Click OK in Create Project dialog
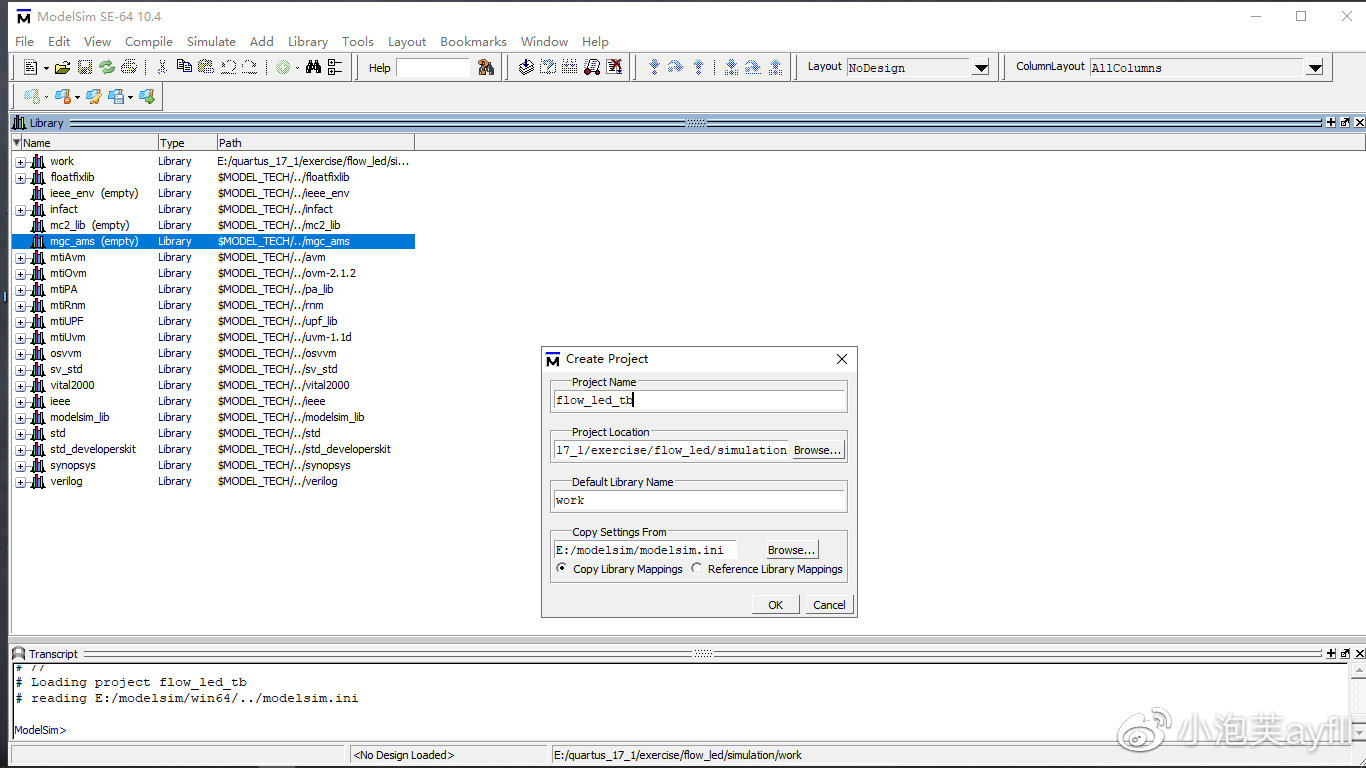1366x768 pixels. 775,604
